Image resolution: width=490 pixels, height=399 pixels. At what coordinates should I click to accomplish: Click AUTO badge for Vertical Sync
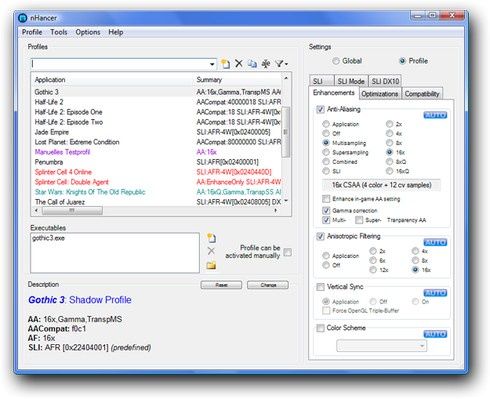click(435, 293)
